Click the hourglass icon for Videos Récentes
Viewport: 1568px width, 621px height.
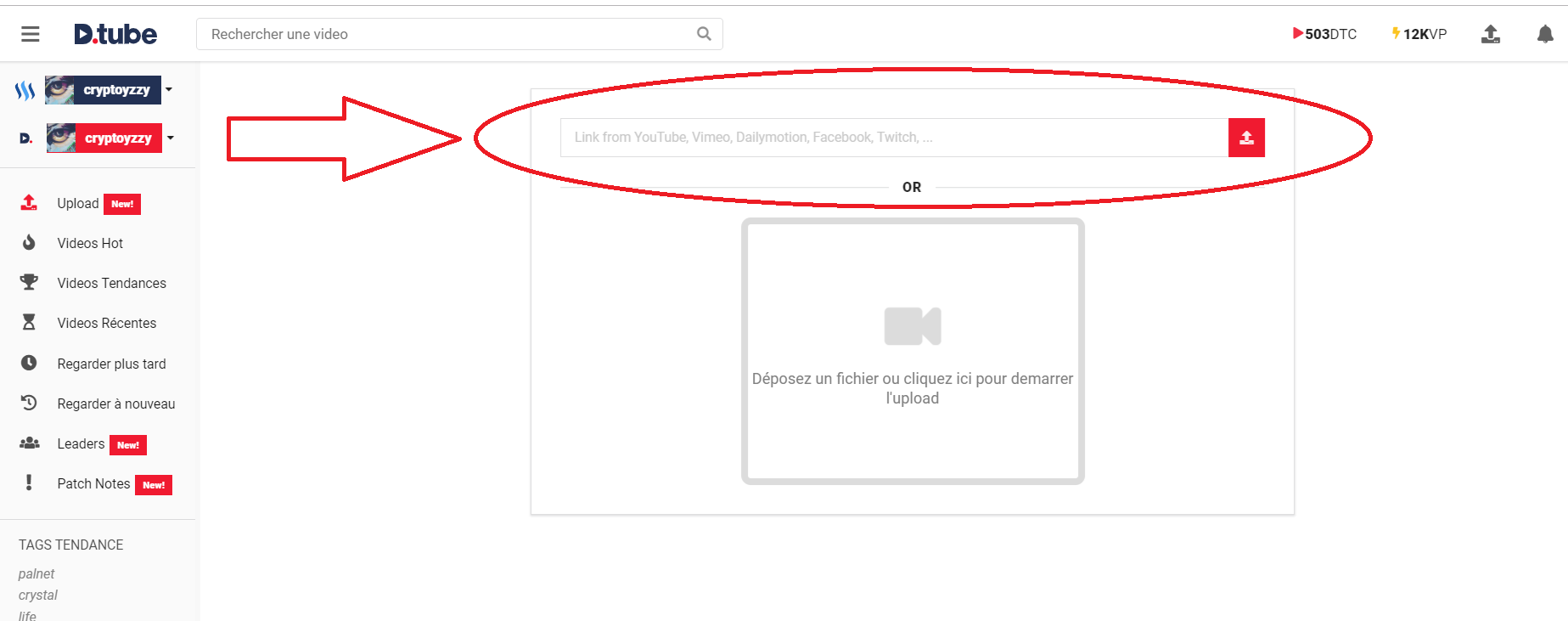point(29,322)
